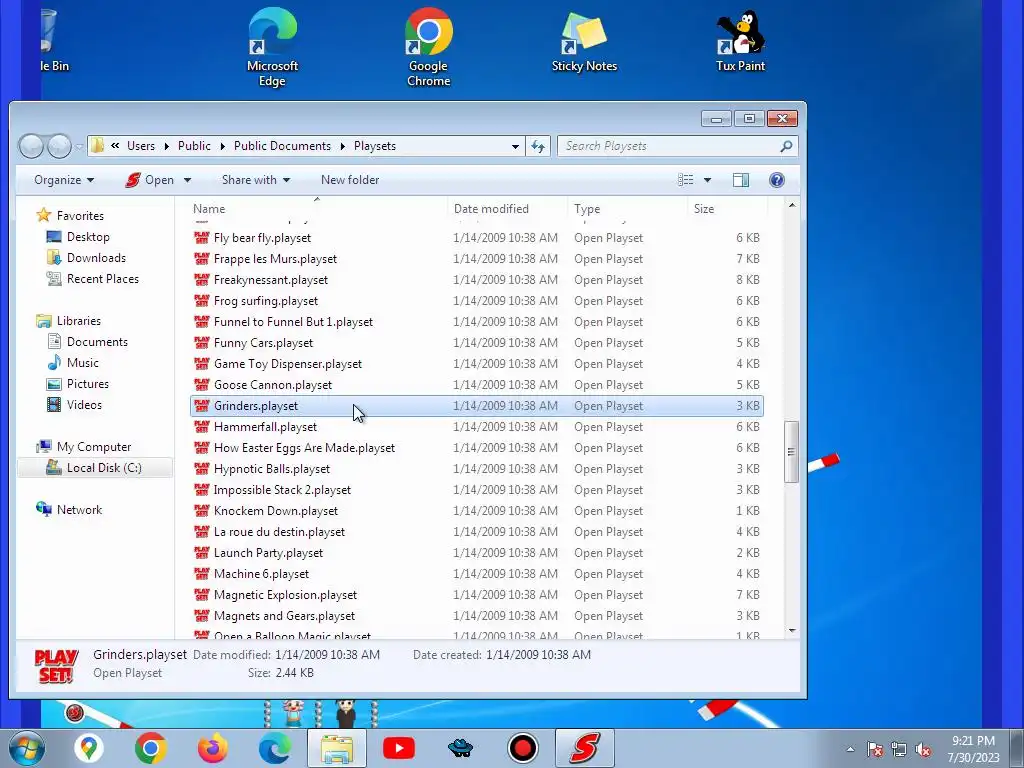
Task: Select the Sticky Notes desktop icon
Action: 584,42
